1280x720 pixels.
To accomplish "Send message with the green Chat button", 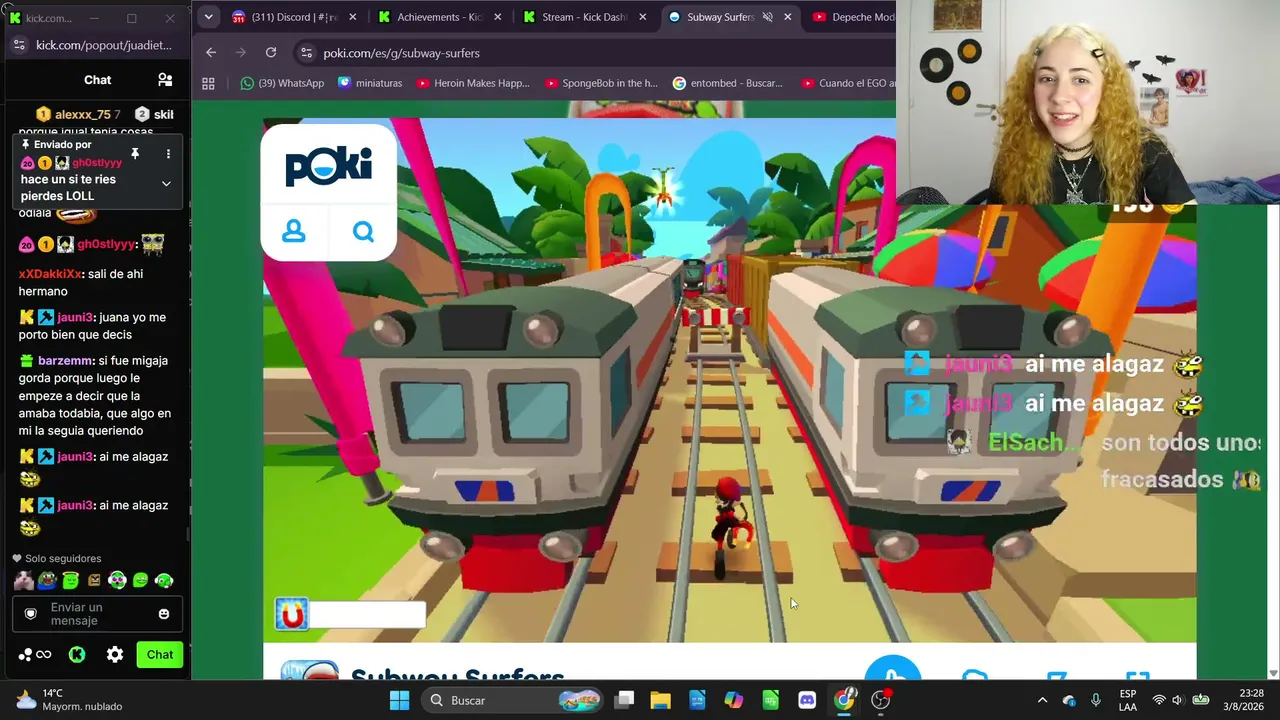I will click(160, 655).
